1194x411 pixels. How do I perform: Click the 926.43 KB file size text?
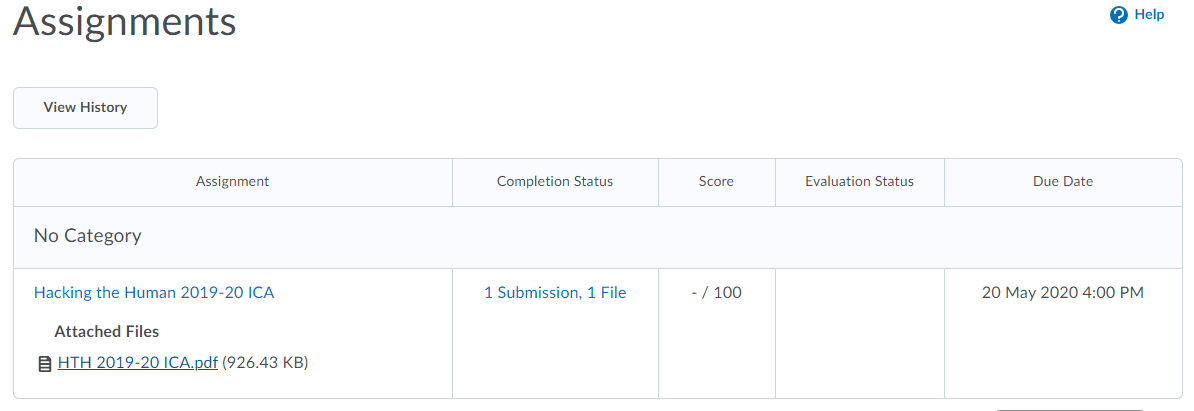[x=265, y=364]
